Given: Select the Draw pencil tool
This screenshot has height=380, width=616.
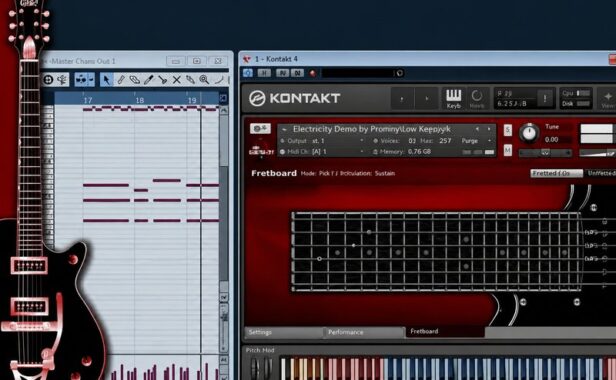Looking at the screenshot, I should [x=121, y=80].
